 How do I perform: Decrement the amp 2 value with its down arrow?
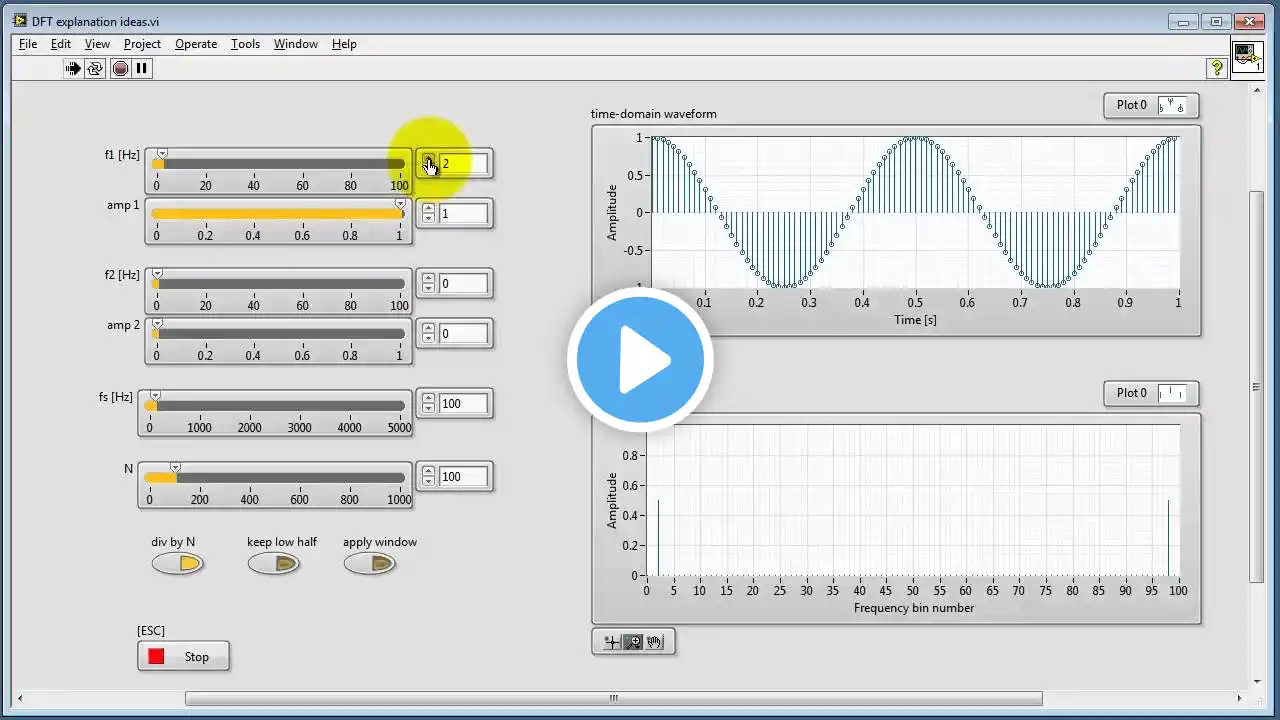pos(428,338)
